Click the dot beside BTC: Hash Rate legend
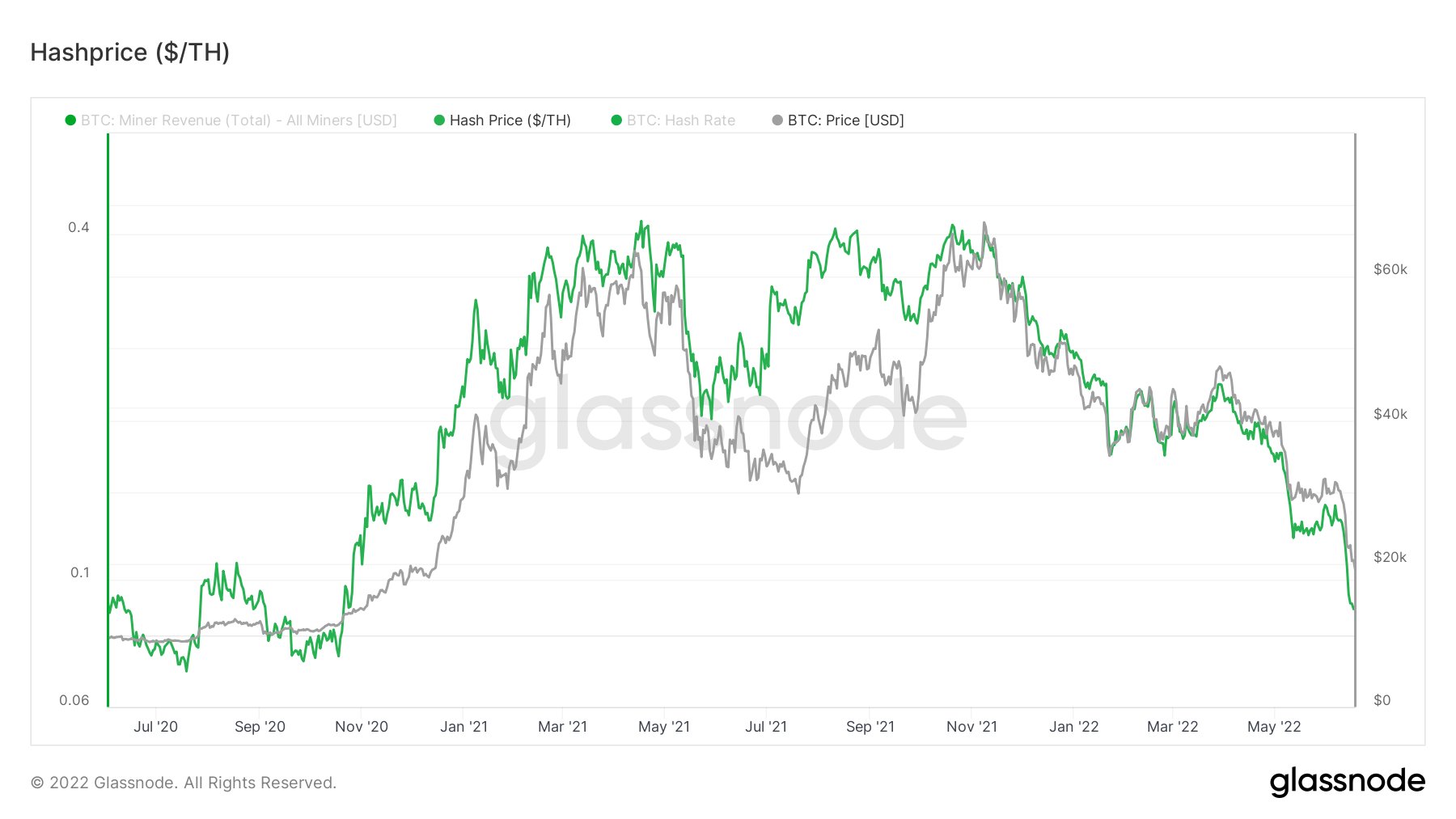 point(616,120)
